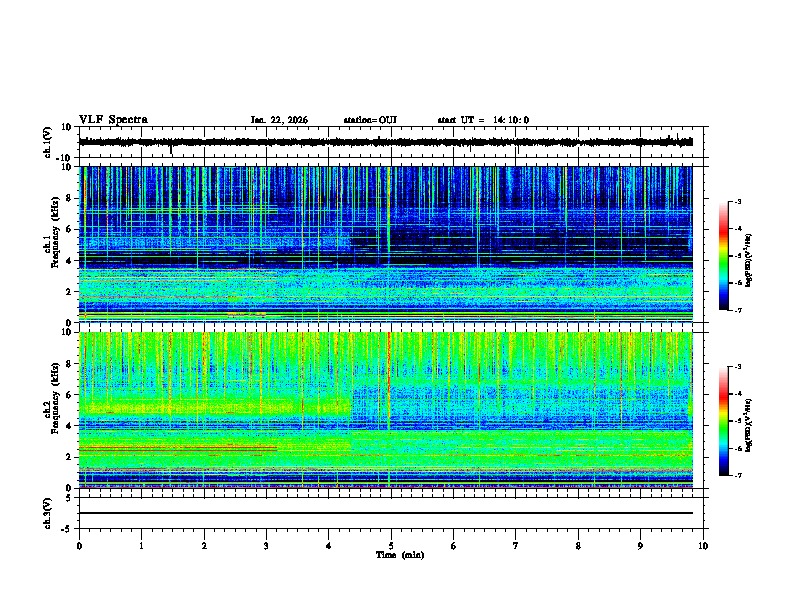Click the ch.1 spectrogram color bar
The width and height of the screenshot is (792, 612).
point(723,256)
